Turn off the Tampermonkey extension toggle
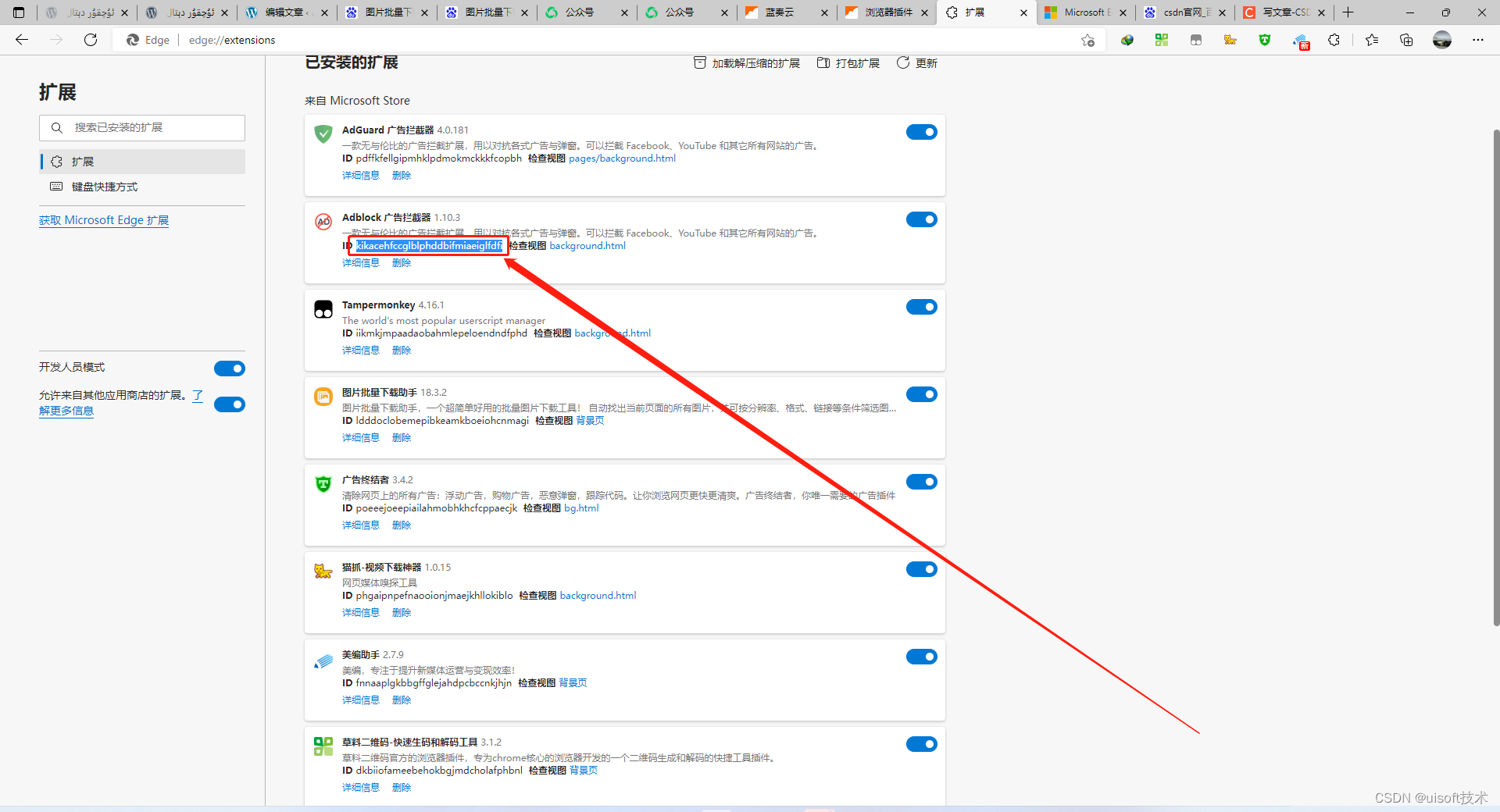 pos(922,307)
